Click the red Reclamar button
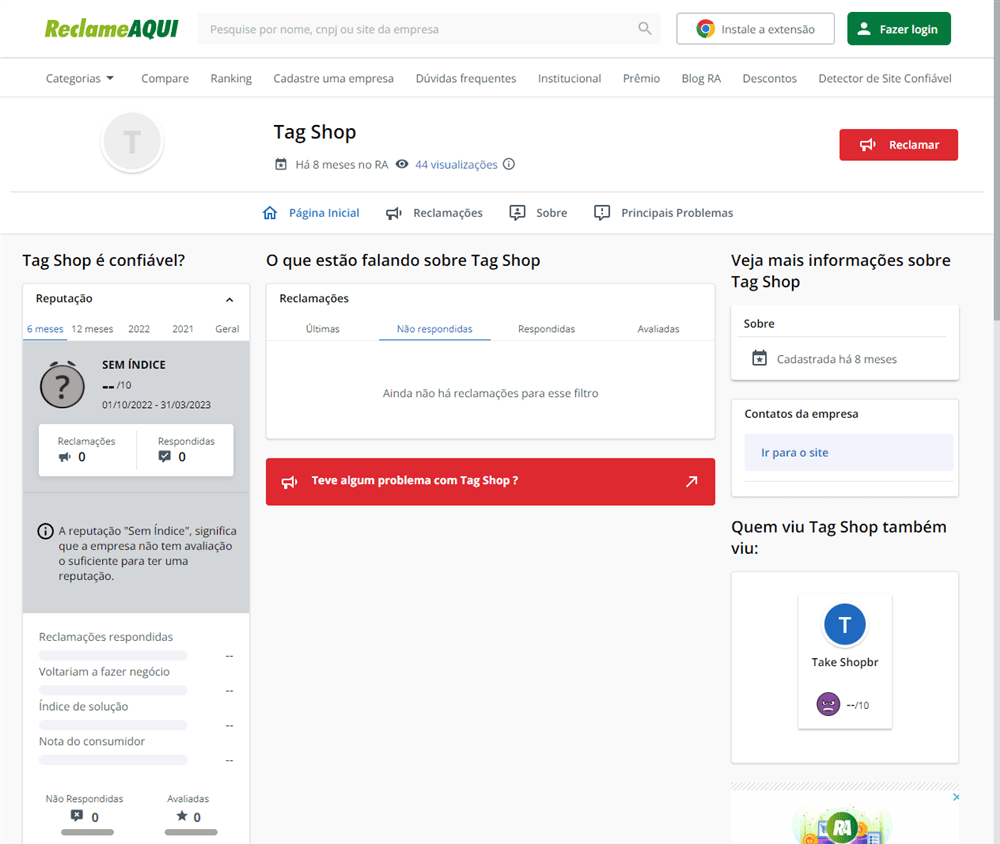This screenshot has height=844, width=1000. [x=899, y=145]
